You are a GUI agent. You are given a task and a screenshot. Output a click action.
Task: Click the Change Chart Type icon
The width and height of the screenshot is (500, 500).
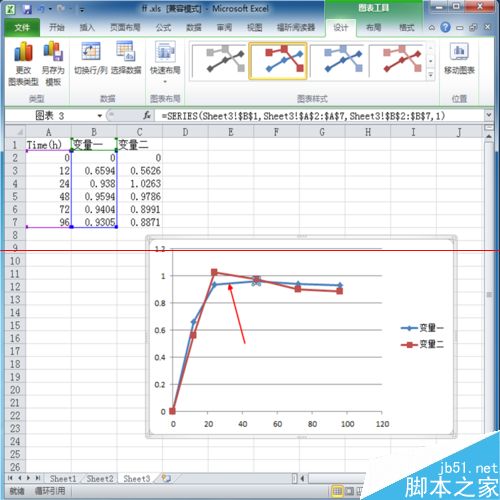click(x=23, y=63)
